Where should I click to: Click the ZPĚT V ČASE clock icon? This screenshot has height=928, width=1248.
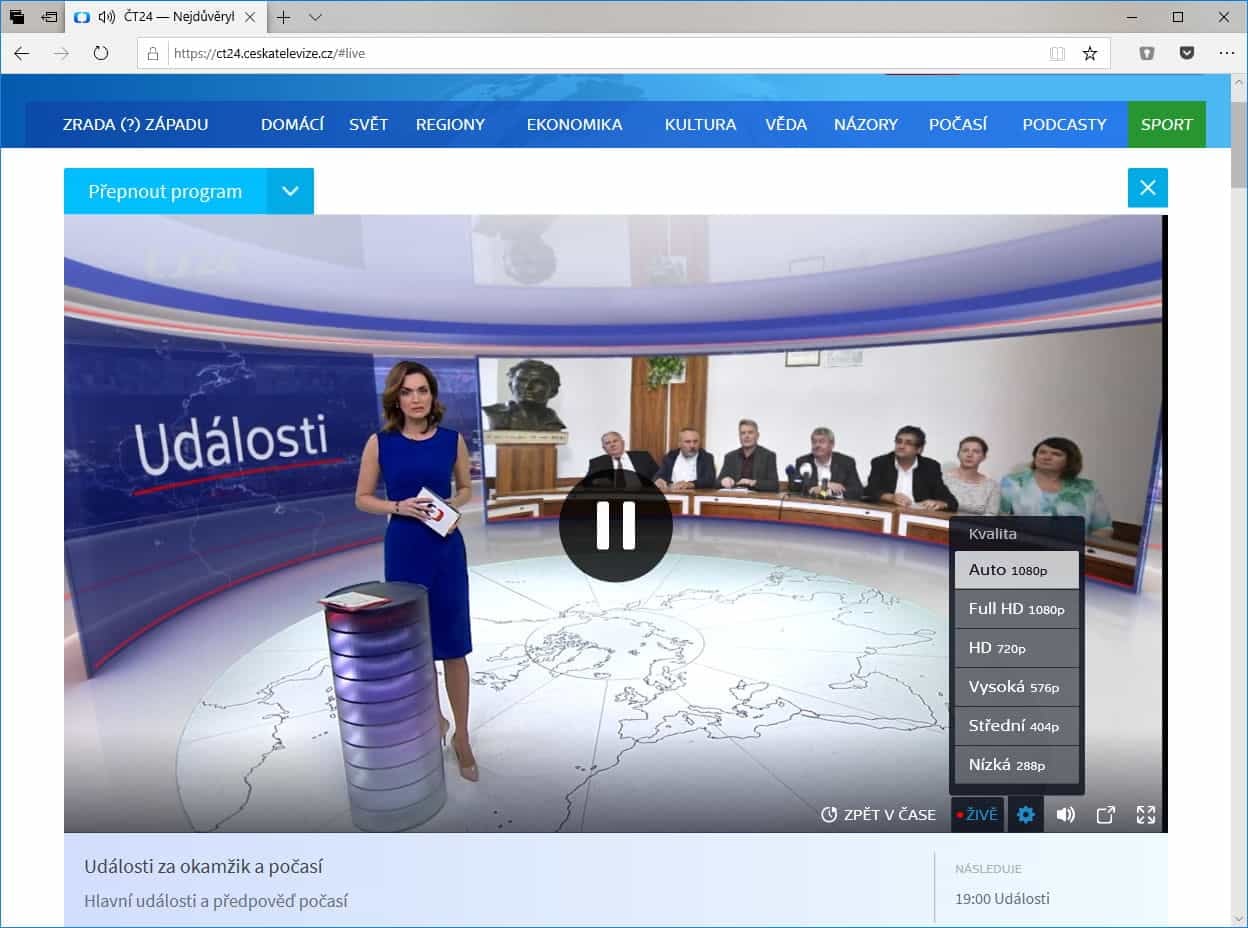point(828,814)
